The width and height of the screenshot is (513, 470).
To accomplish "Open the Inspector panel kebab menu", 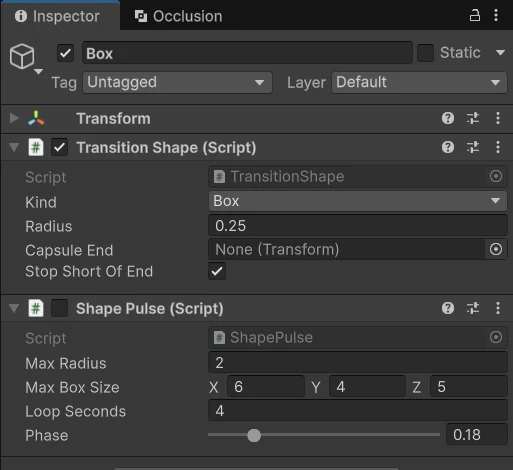I will (x=496, y=15).
